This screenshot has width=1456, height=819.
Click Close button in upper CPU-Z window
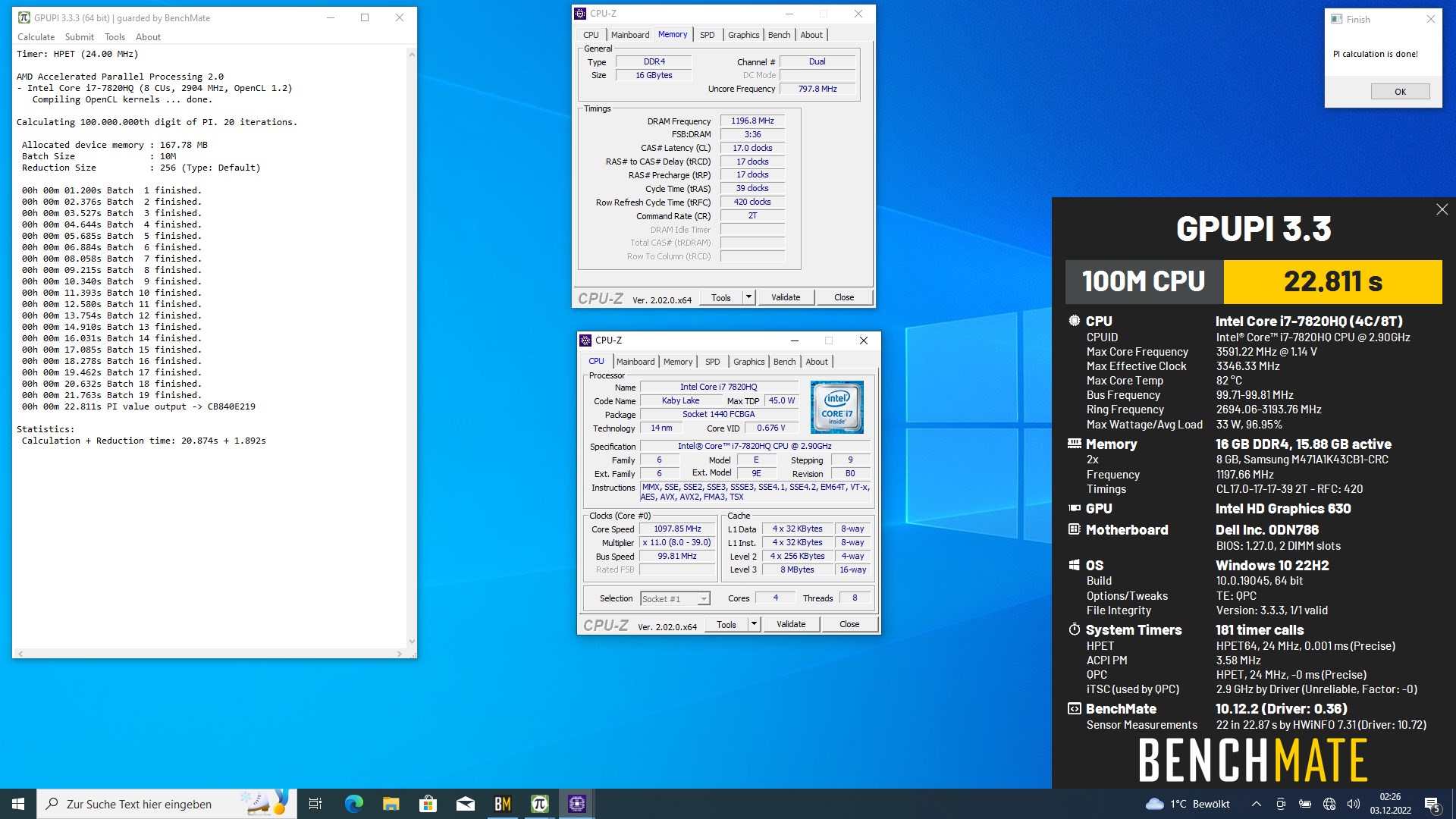844,297
